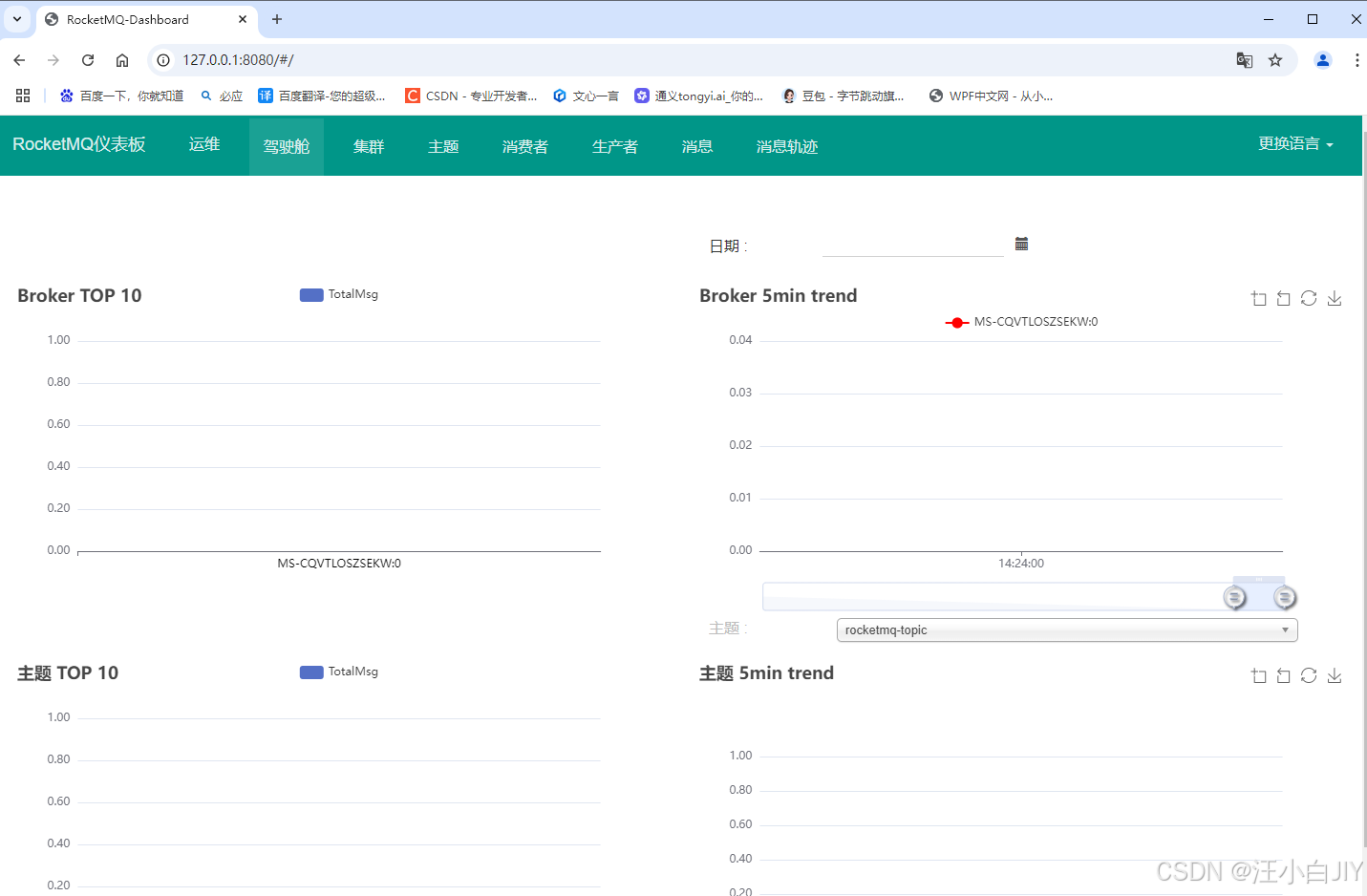
Task: Download Broker 5min trend as image
Action: coord(1335,298)
